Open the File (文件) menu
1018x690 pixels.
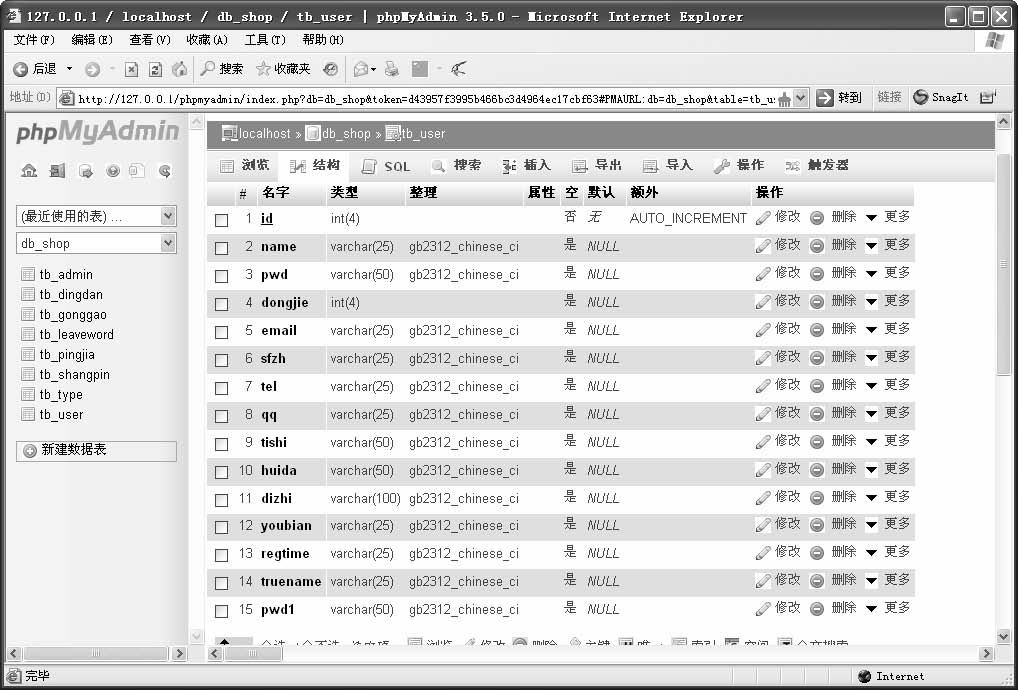coord(34,40)
